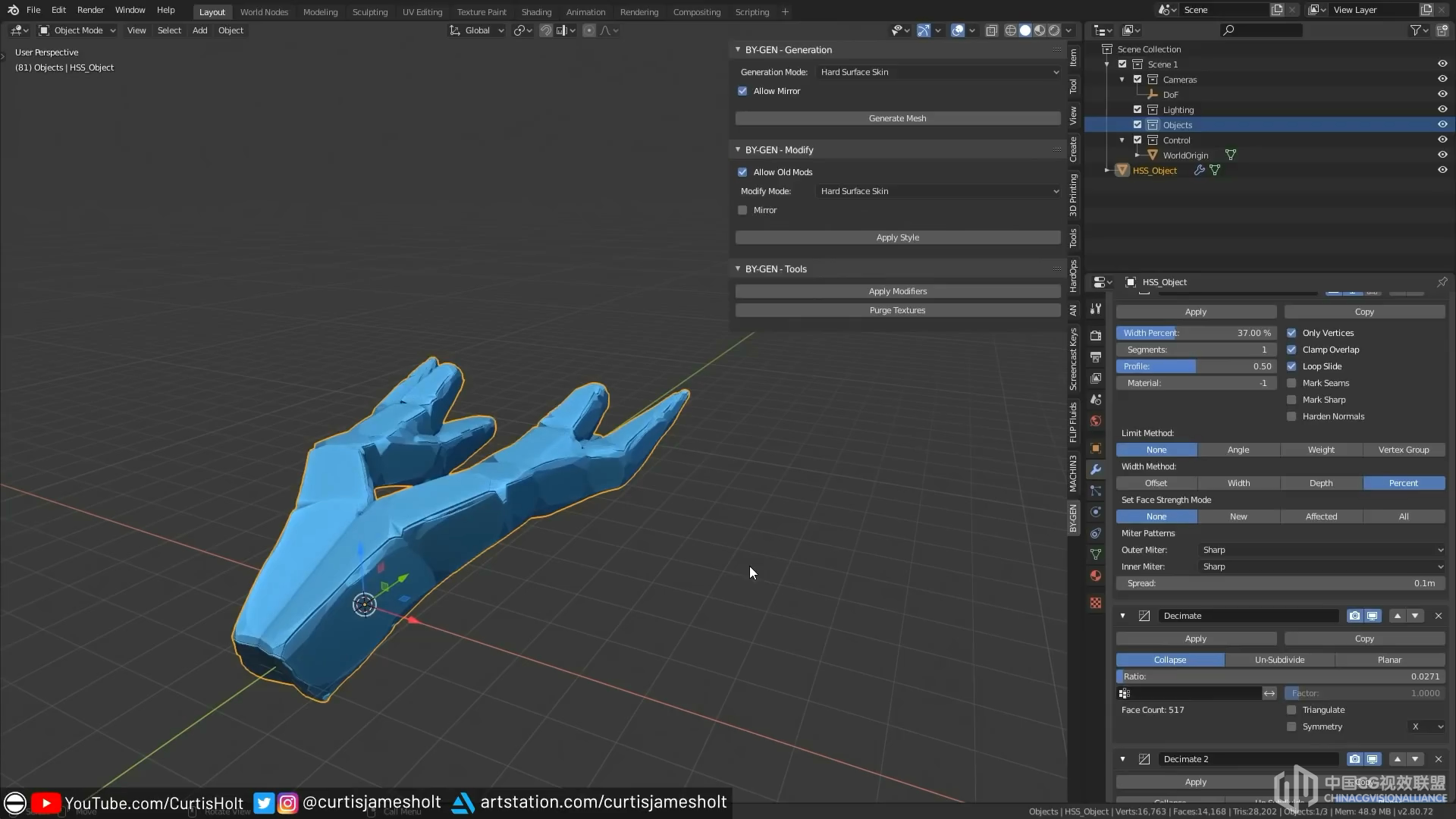Toggle proportional editing icon
1456x819 pixels.
[x=589, y=30]
